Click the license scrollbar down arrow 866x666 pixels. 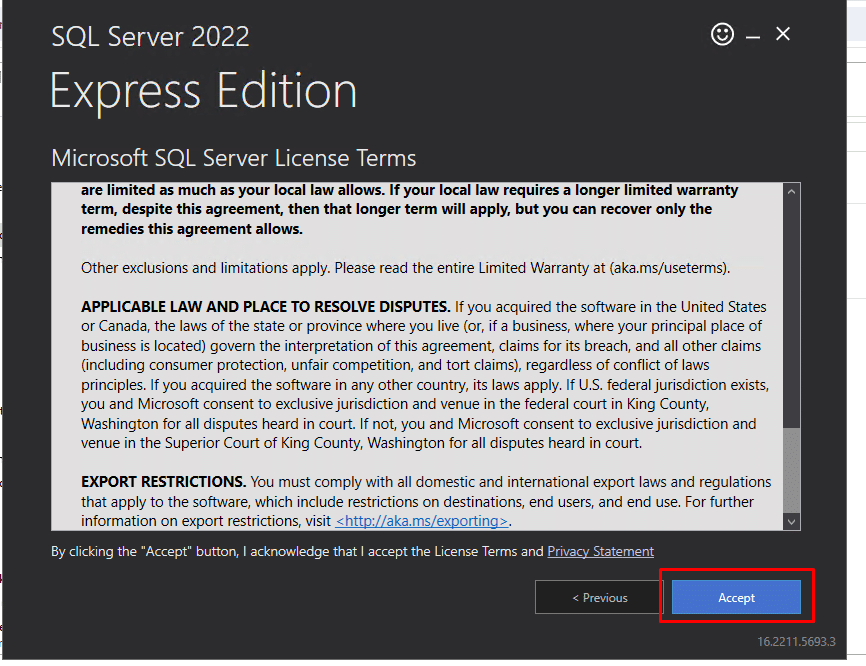(x=792, y=521)
